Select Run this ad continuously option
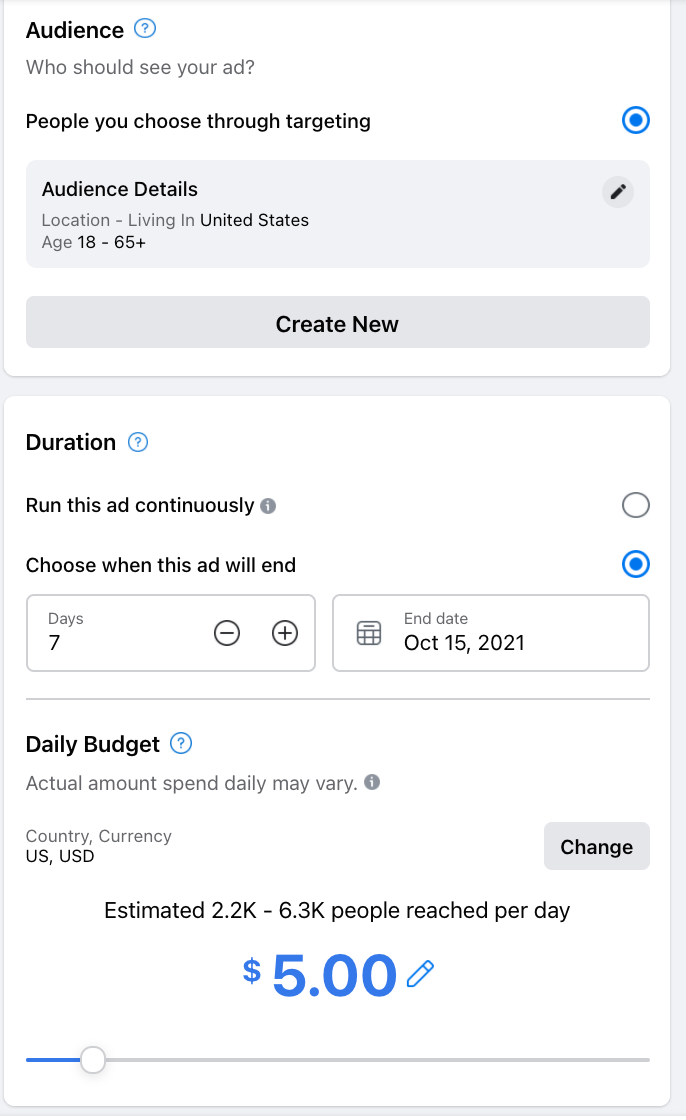Viewport: 686px width, 1120px height. point(635,505)
